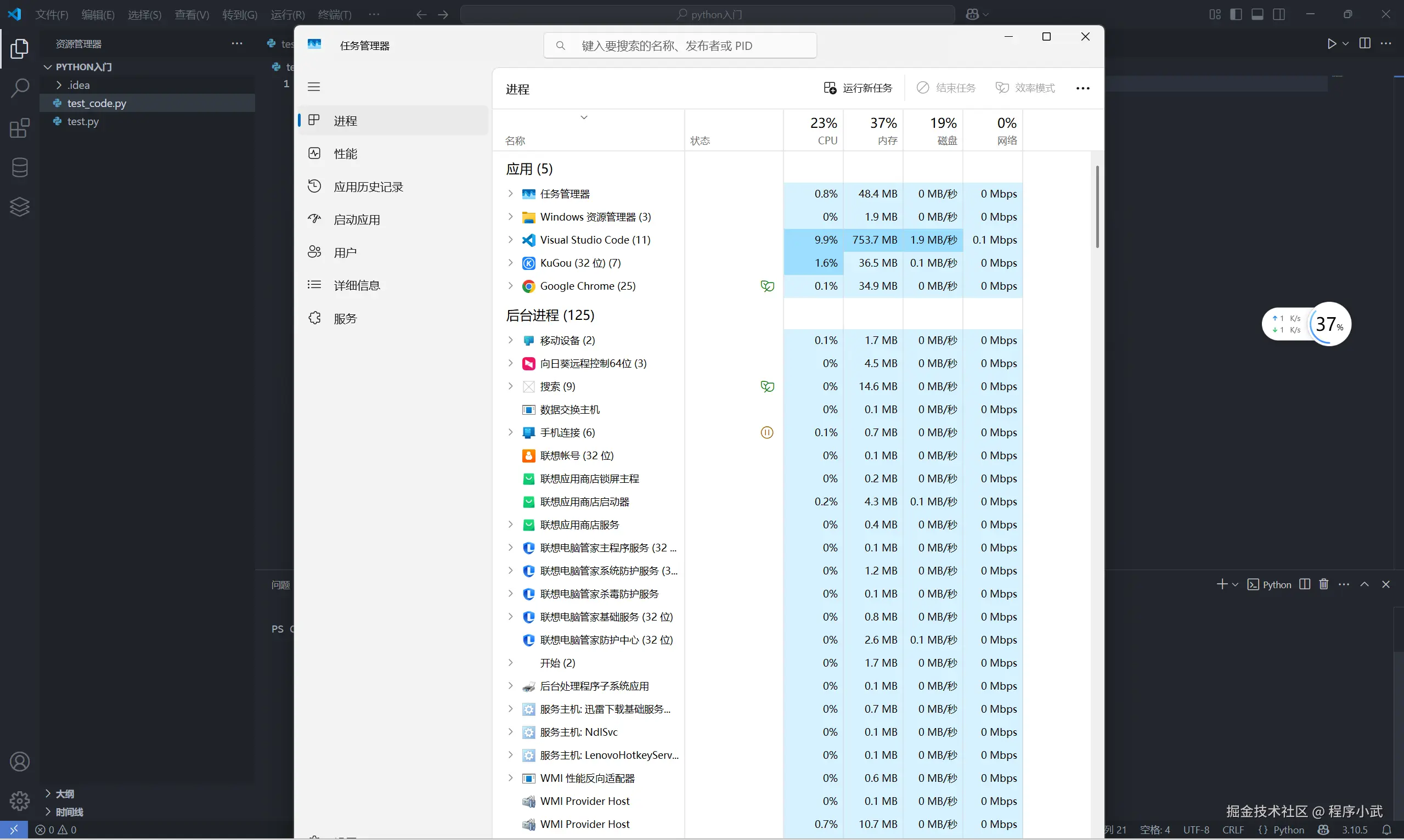Open the Manage gear icon in VS Code
1404x840 pixels.
pyautogui.click(x=19, y=801)
